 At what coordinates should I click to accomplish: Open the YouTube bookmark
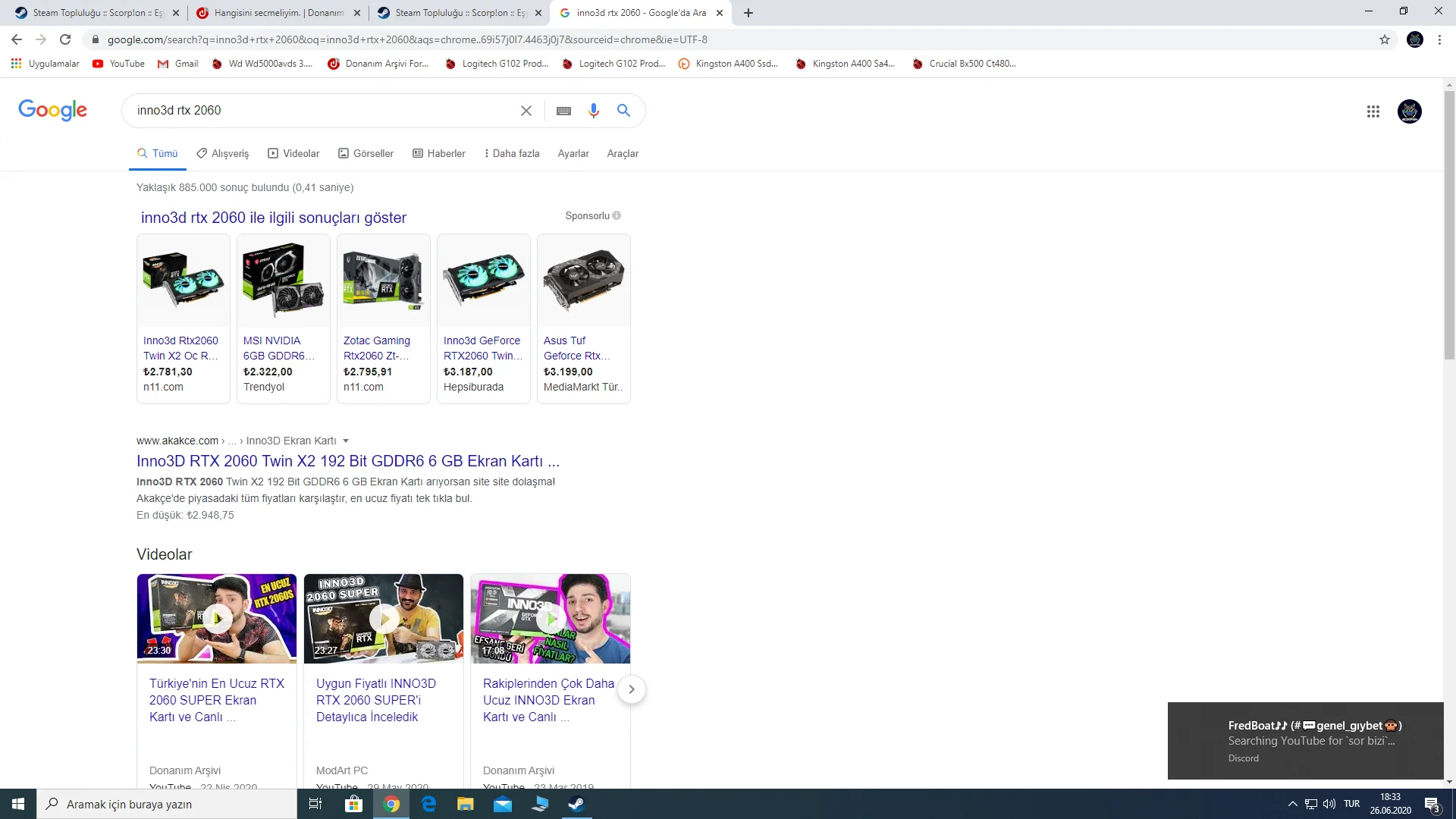pos(118,64)
